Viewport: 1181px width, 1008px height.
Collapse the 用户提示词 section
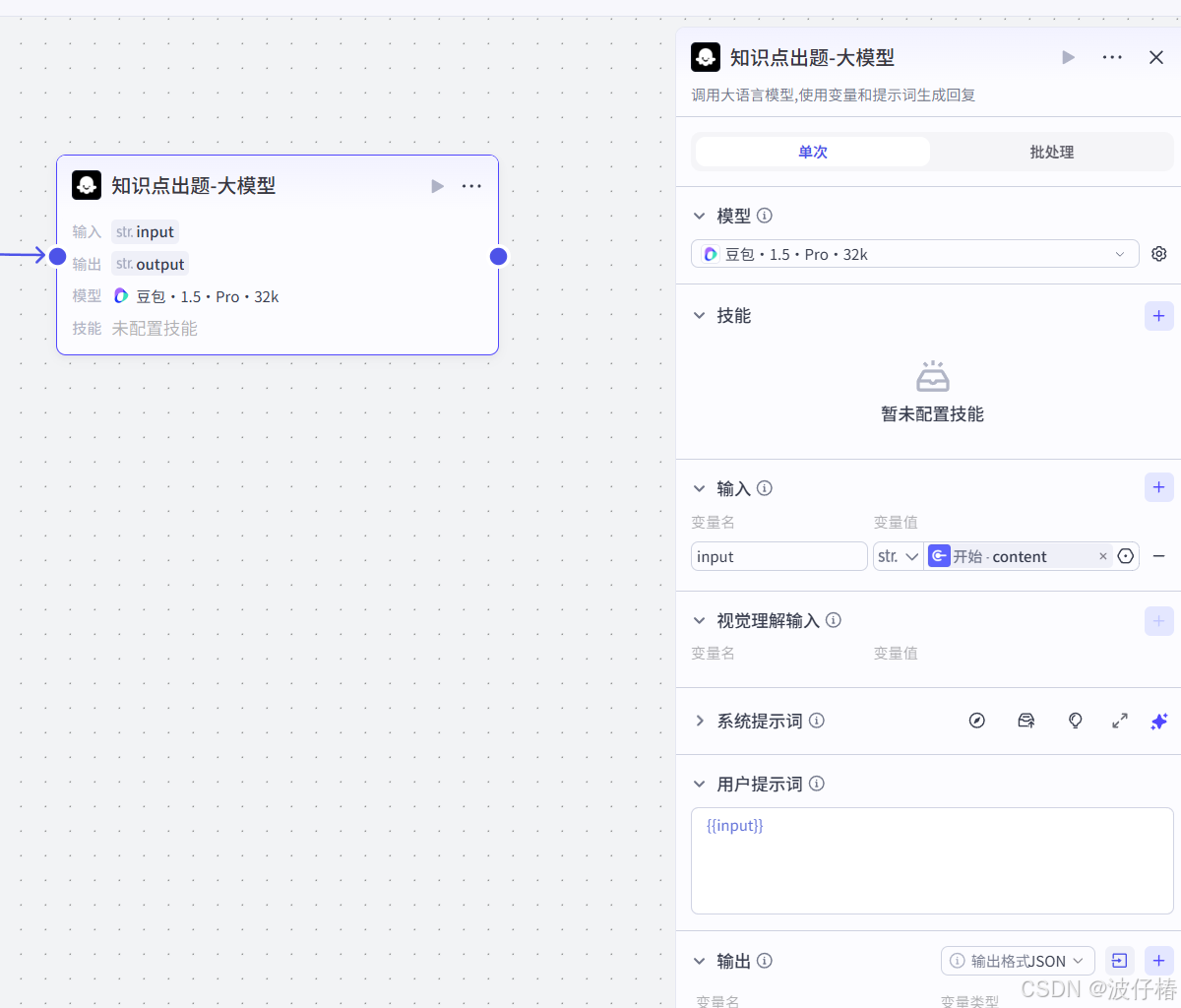[700, 785]
